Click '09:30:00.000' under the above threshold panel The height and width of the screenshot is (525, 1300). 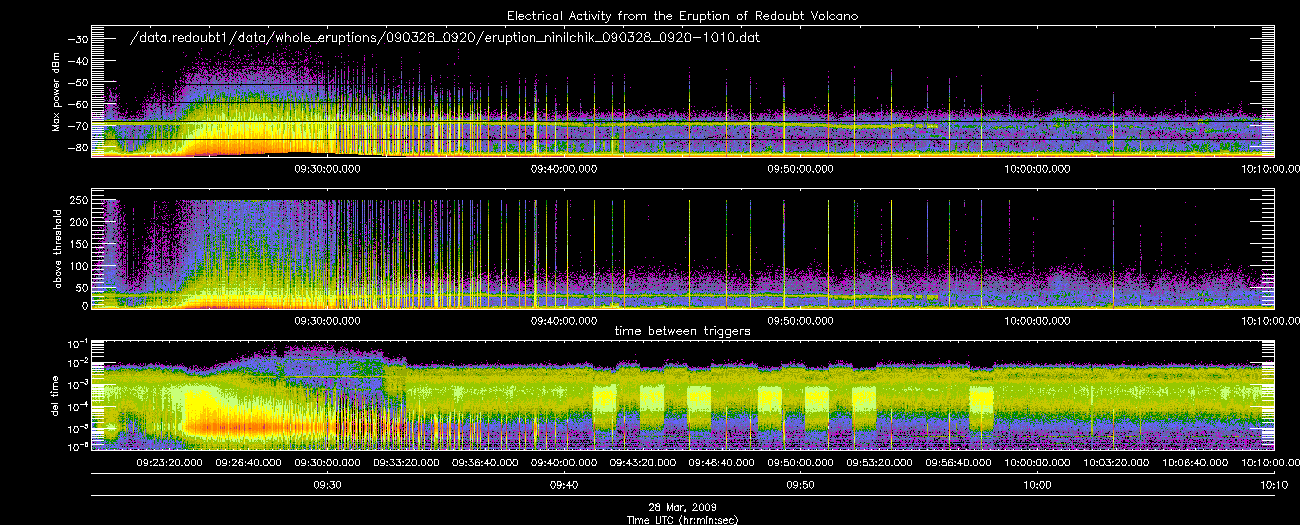pyautogui.click(x=327, y=321)
